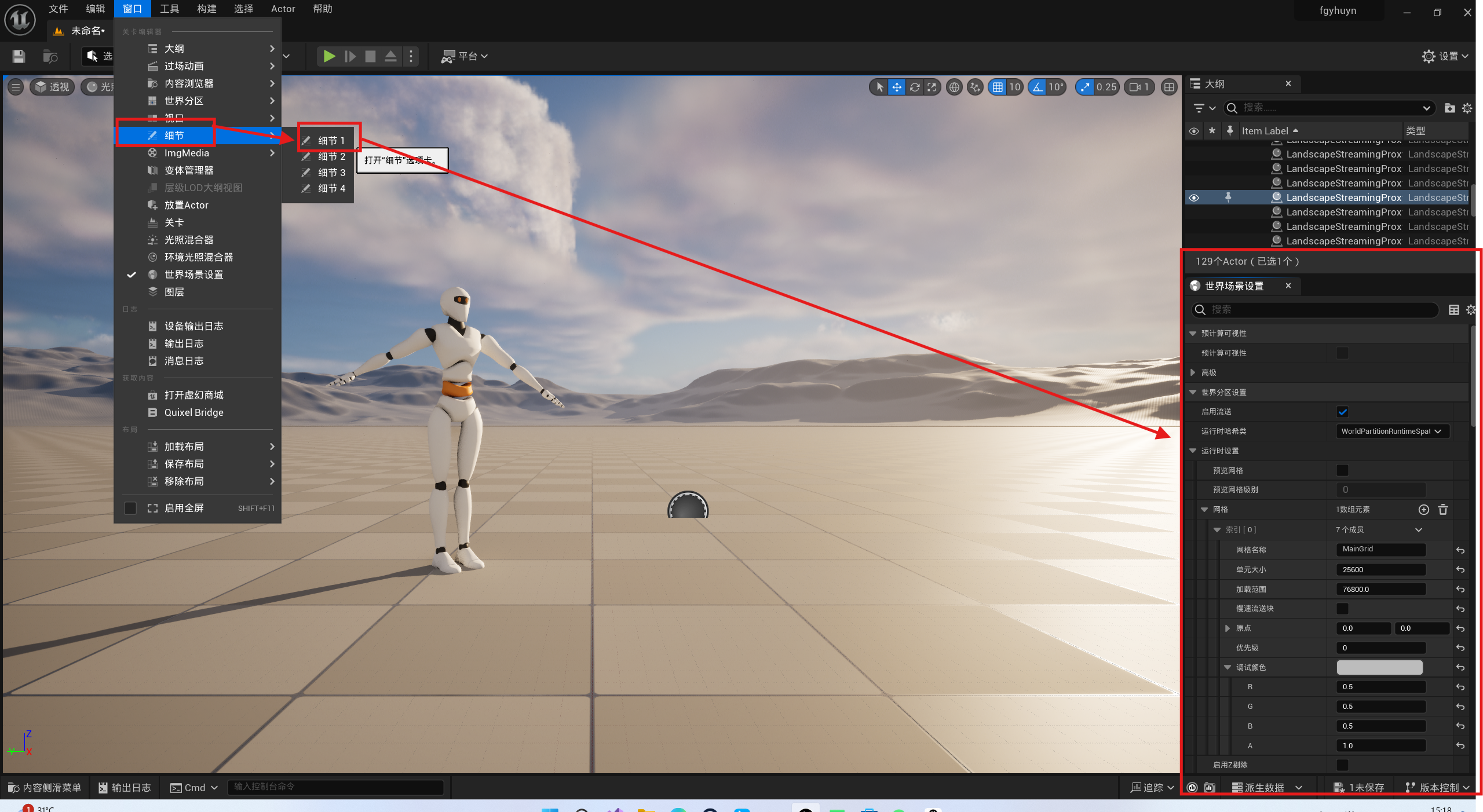Open 细节 2 from the submenu

pos(331,157)
